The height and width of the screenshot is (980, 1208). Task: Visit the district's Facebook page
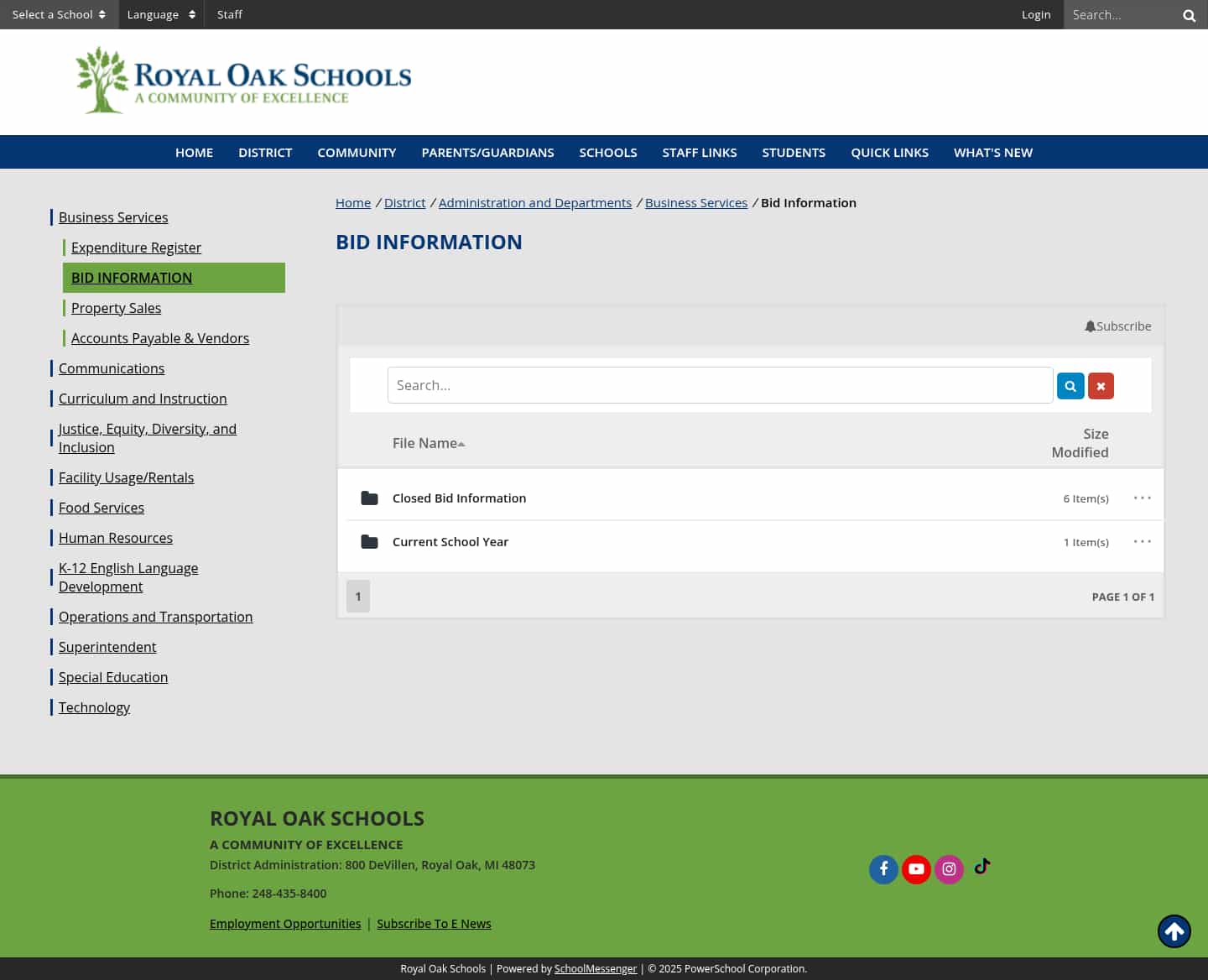(x=883, y=869)
